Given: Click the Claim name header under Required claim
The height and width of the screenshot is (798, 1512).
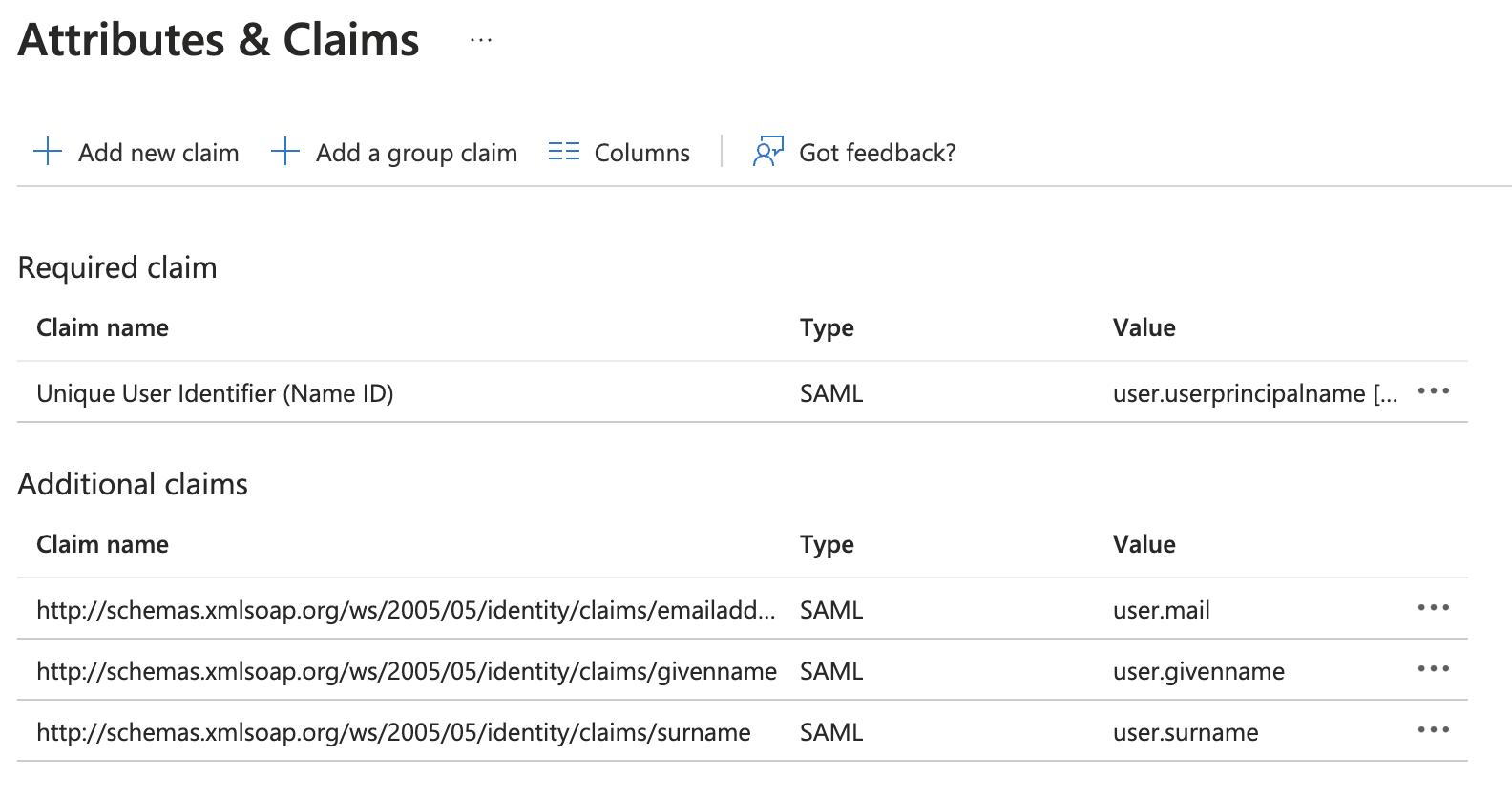Looking at the screenshot, I should (x=102, y=327).
